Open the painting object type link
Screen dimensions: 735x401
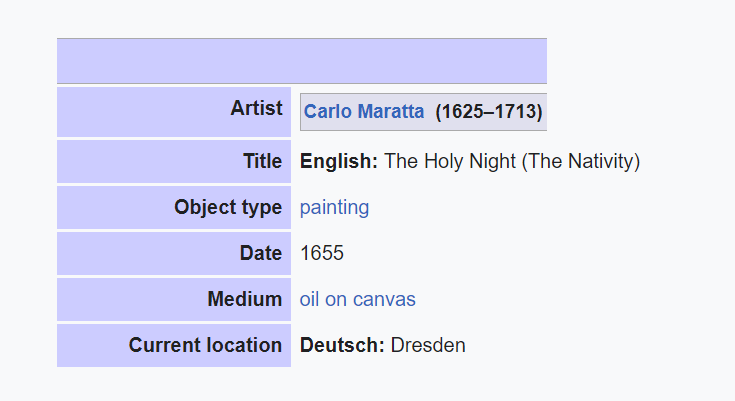tap(334, 207)
